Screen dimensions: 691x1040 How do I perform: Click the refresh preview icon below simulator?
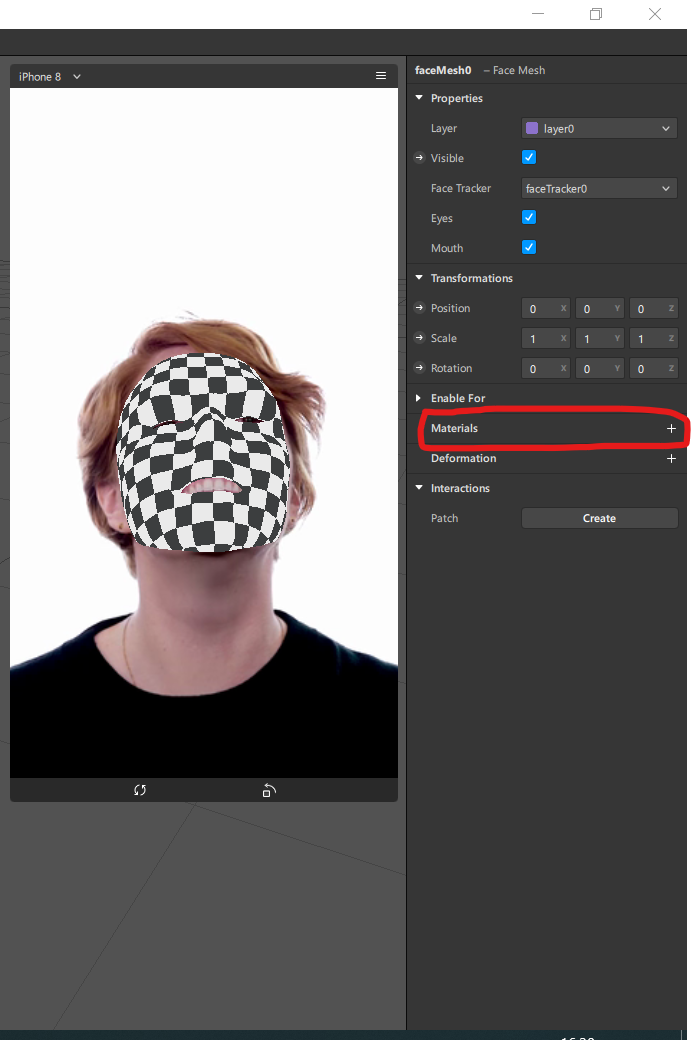click(140, 790)
